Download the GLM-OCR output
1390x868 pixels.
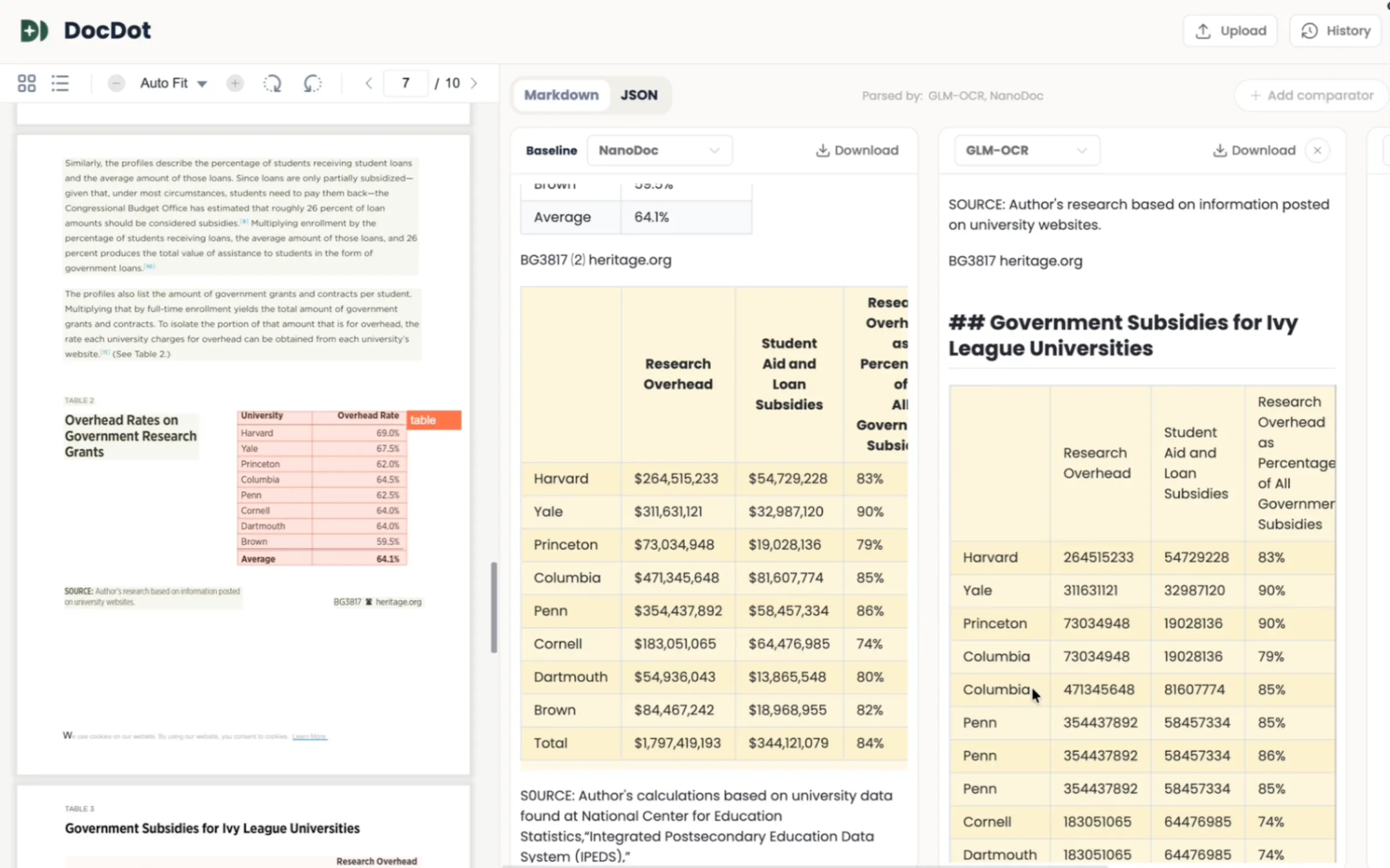[x=1254, y=150]
